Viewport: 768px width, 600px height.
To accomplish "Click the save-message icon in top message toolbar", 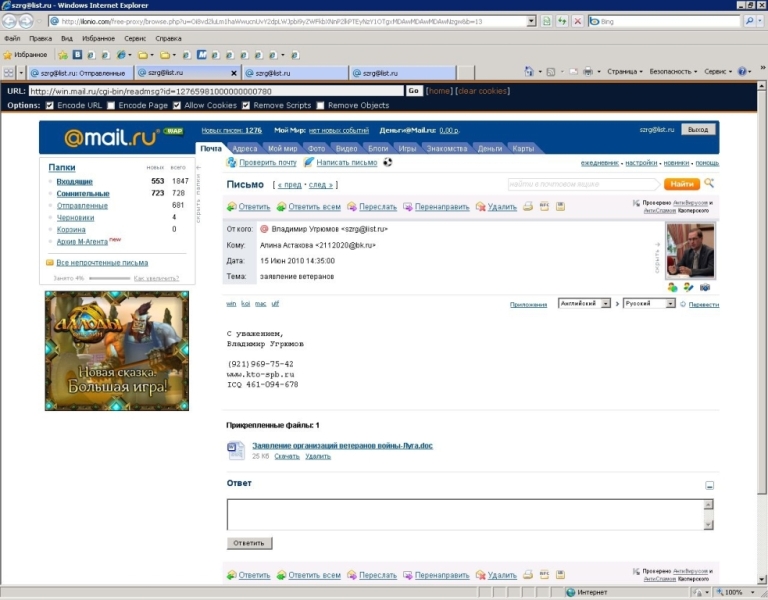I will coord(560,207).
